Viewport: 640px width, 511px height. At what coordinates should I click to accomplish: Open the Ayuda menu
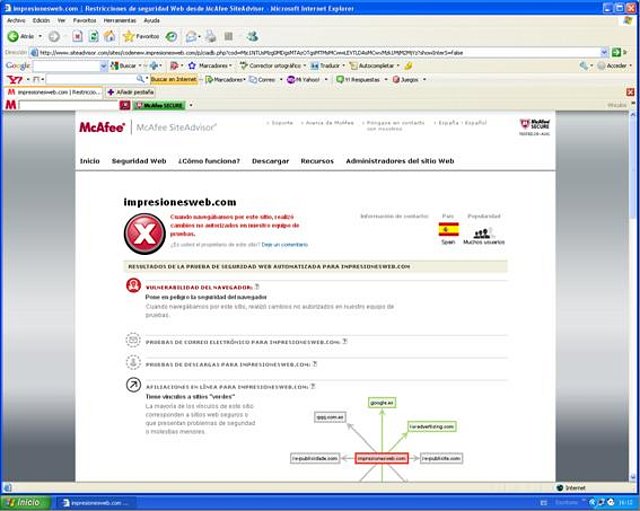click(151, 20)
